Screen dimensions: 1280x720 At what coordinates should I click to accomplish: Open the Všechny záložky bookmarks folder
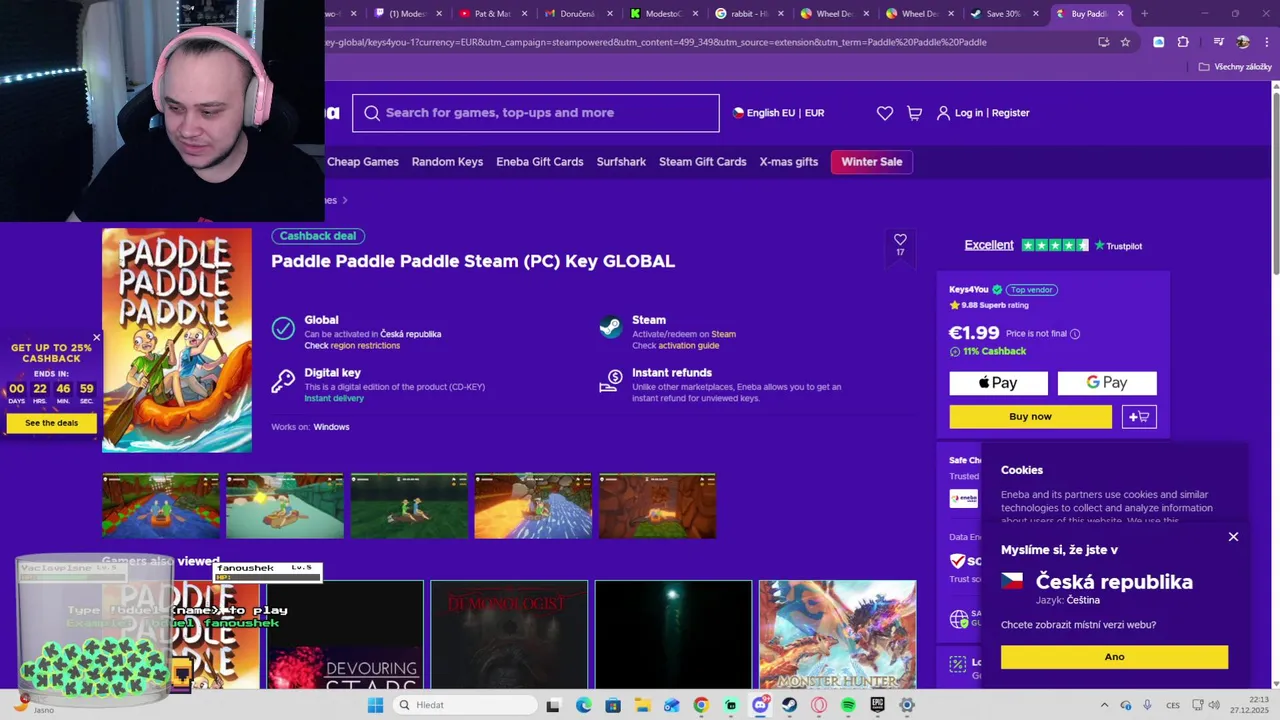[1235, 67]
